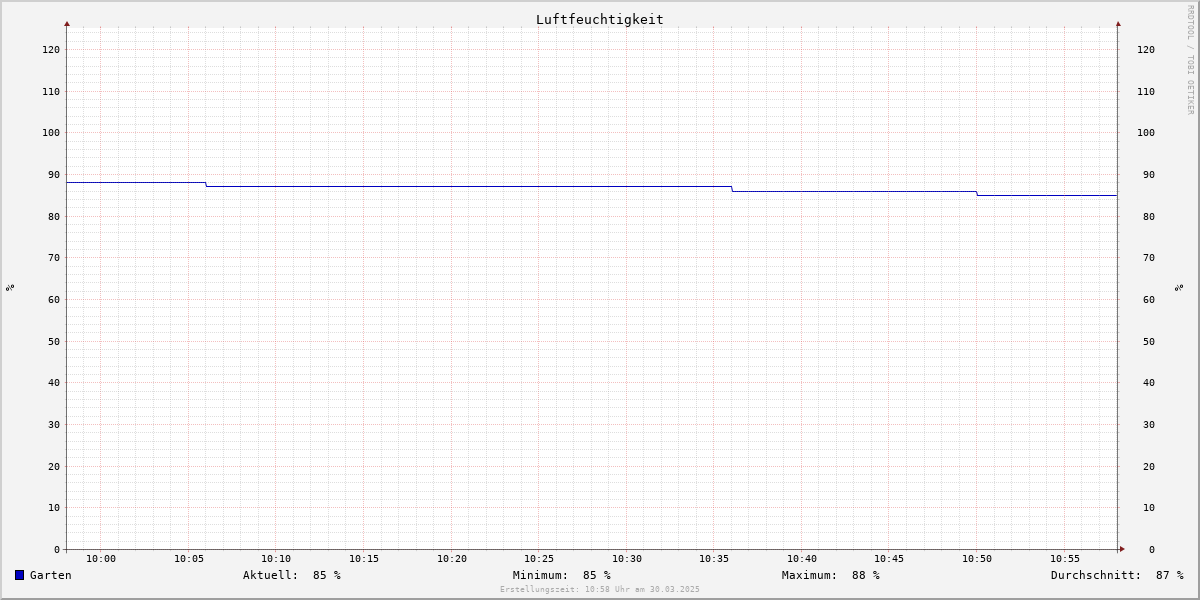Click the left axis 120 label
This screenshot has height=600, width=1200.
click(51, 49)
